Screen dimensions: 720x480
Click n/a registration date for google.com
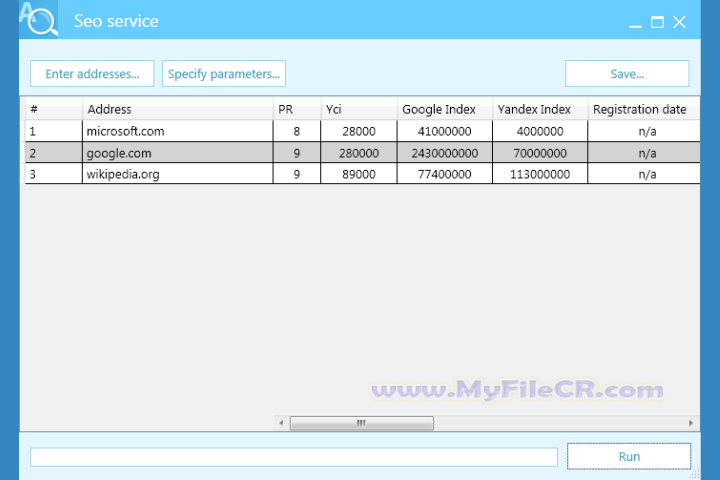click(644, 152)
